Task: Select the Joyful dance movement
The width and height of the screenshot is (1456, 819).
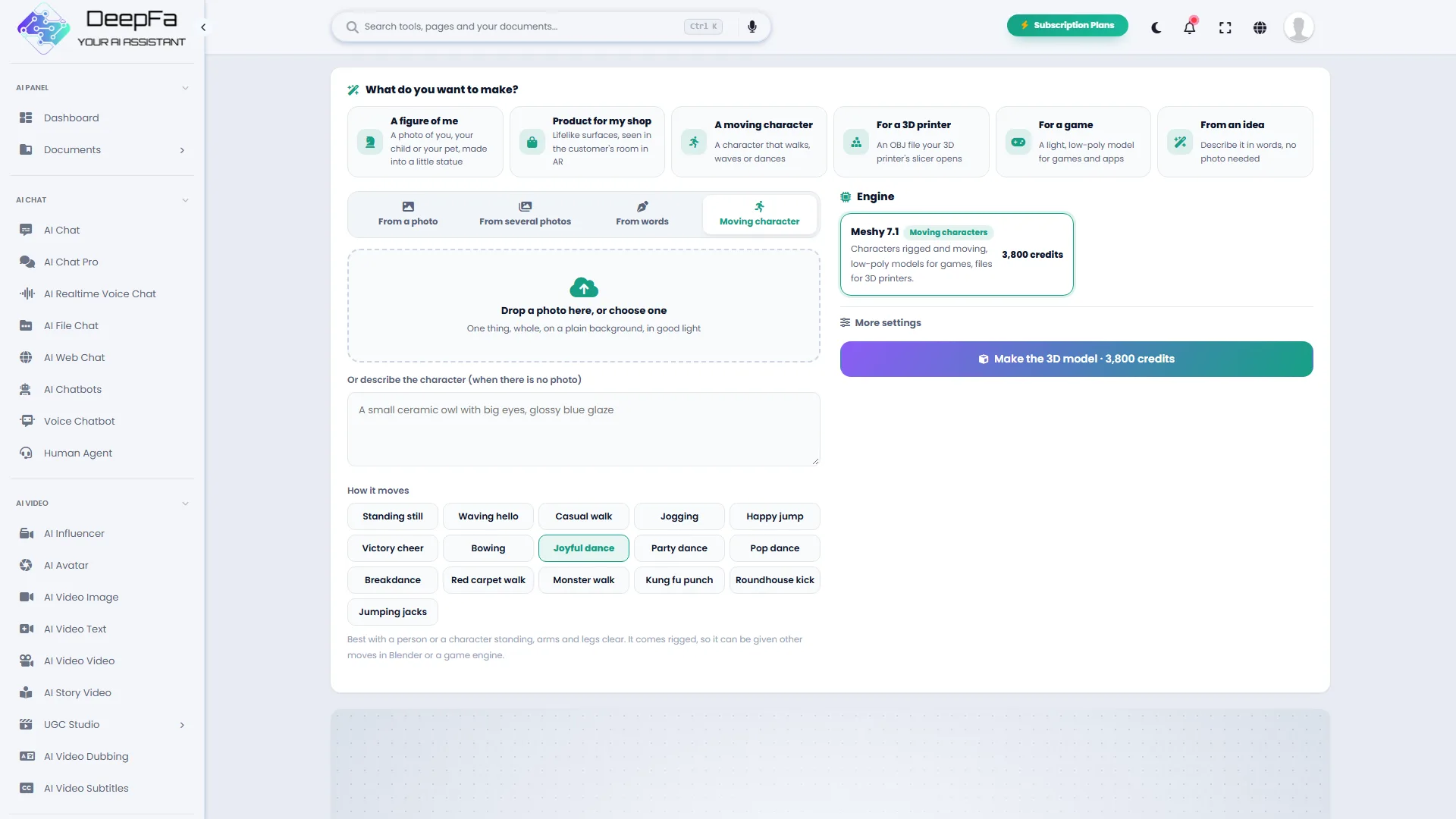Action: click(x=584, y=548)
